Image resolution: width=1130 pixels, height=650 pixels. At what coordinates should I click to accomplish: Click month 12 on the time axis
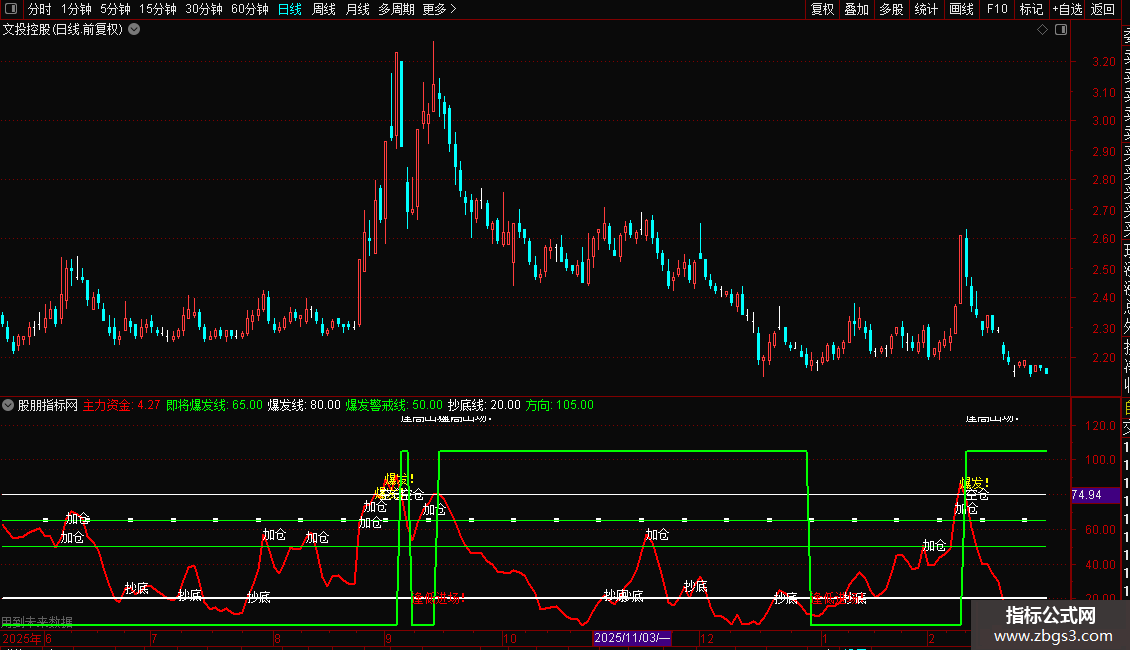click(707, 638)
